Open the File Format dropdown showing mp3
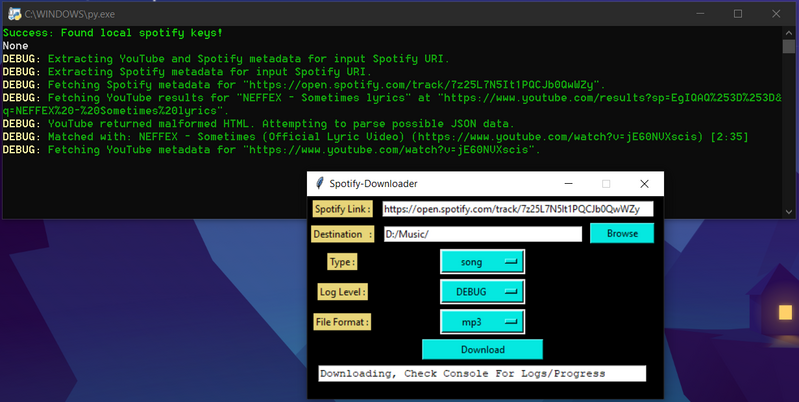 point(482,322)
